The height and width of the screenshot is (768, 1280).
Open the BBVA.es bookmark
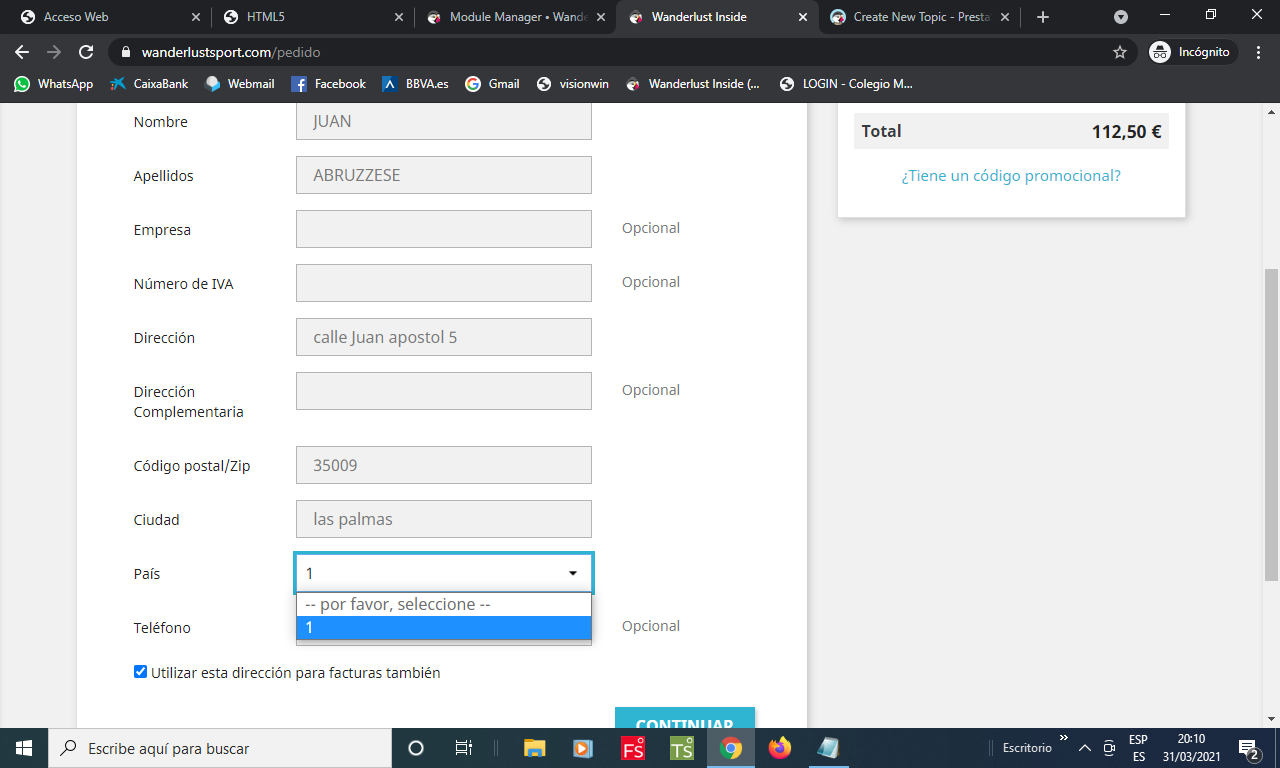tap(415, 84)
